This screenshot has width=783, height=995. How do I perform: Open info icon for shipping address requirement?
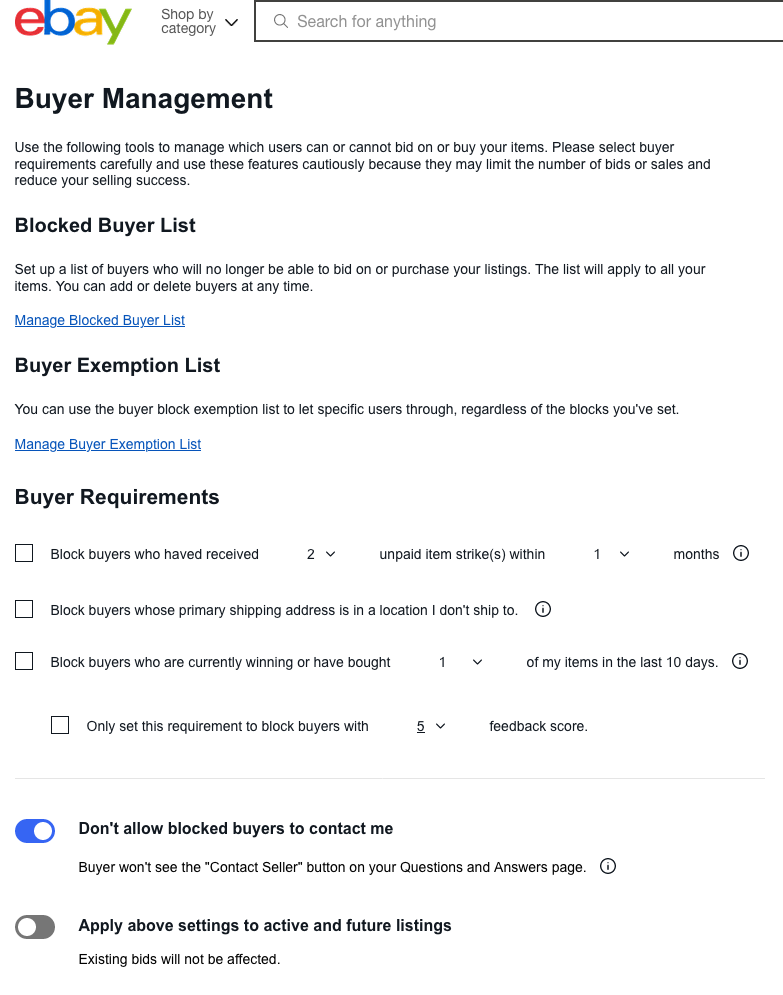click(x=543, y=609)
